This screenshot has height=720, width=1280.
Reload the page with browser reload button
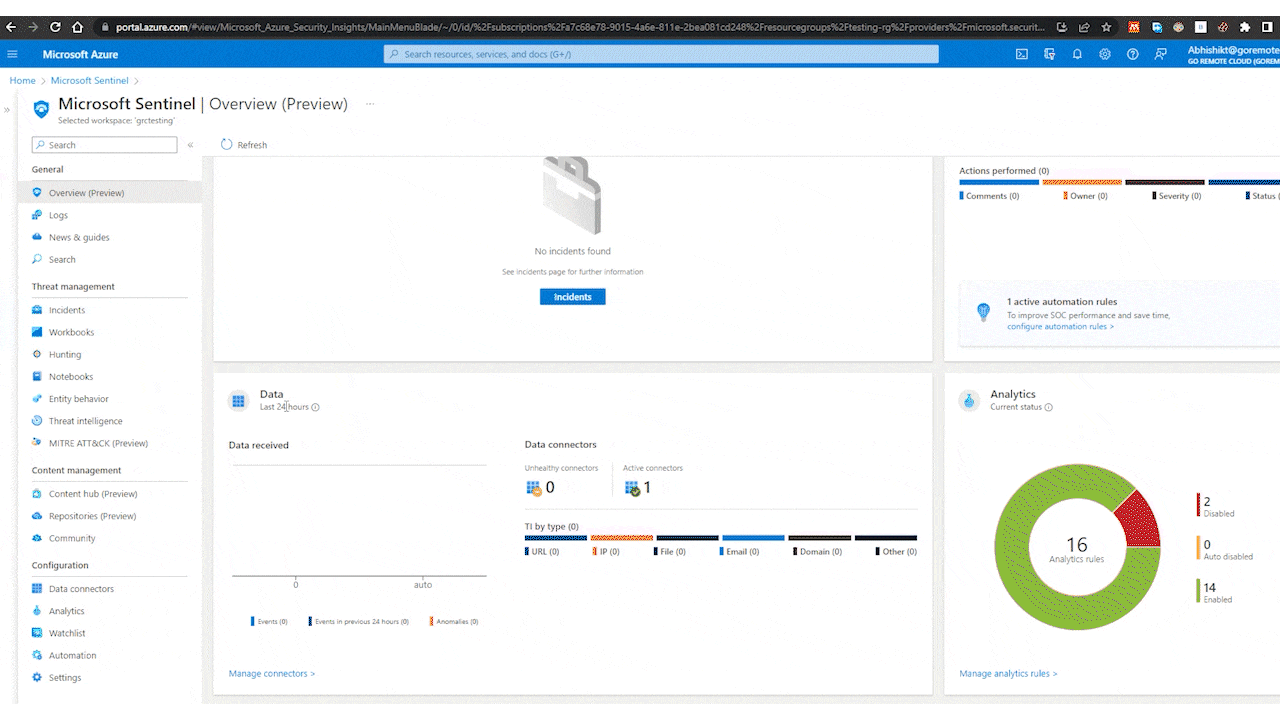(54, 27)
